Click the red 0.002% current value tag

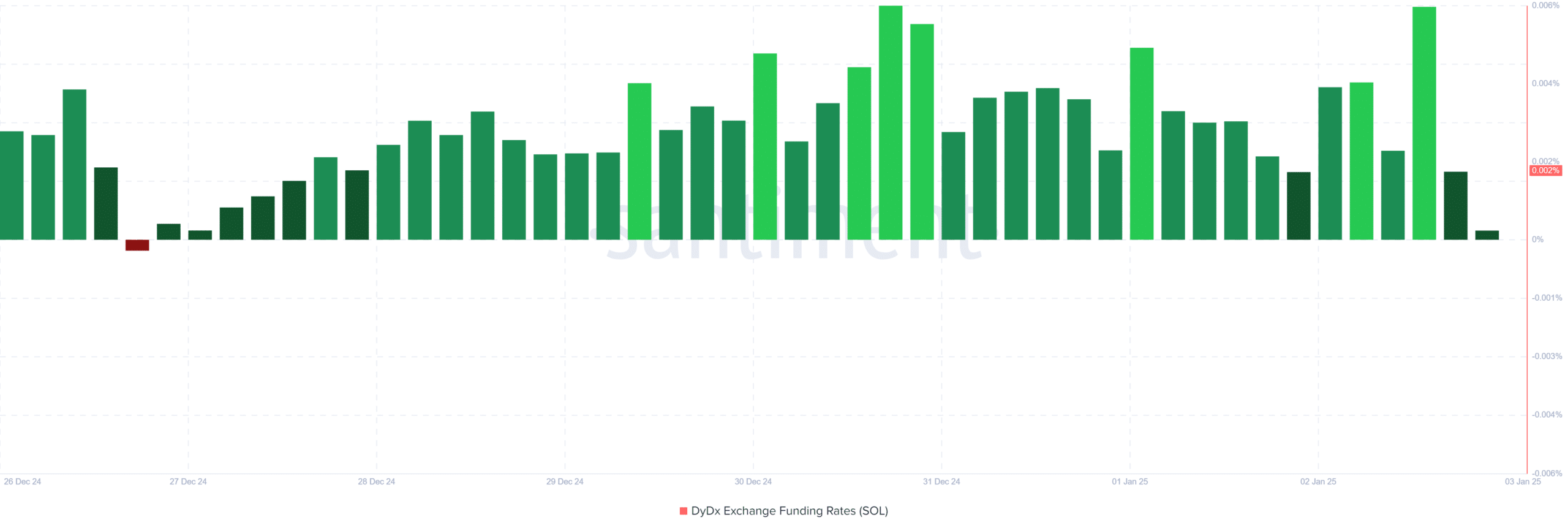click(1545, 170)
